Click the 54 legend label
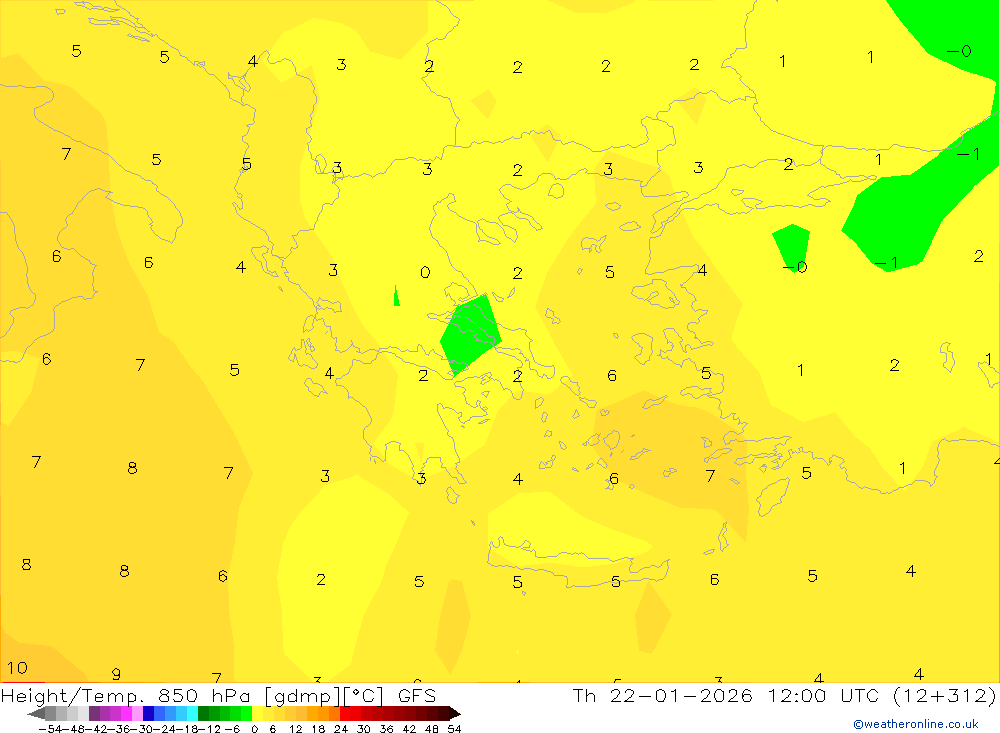Image resolution: width=1000 pixels, height=733 pixels. [454, 729]
